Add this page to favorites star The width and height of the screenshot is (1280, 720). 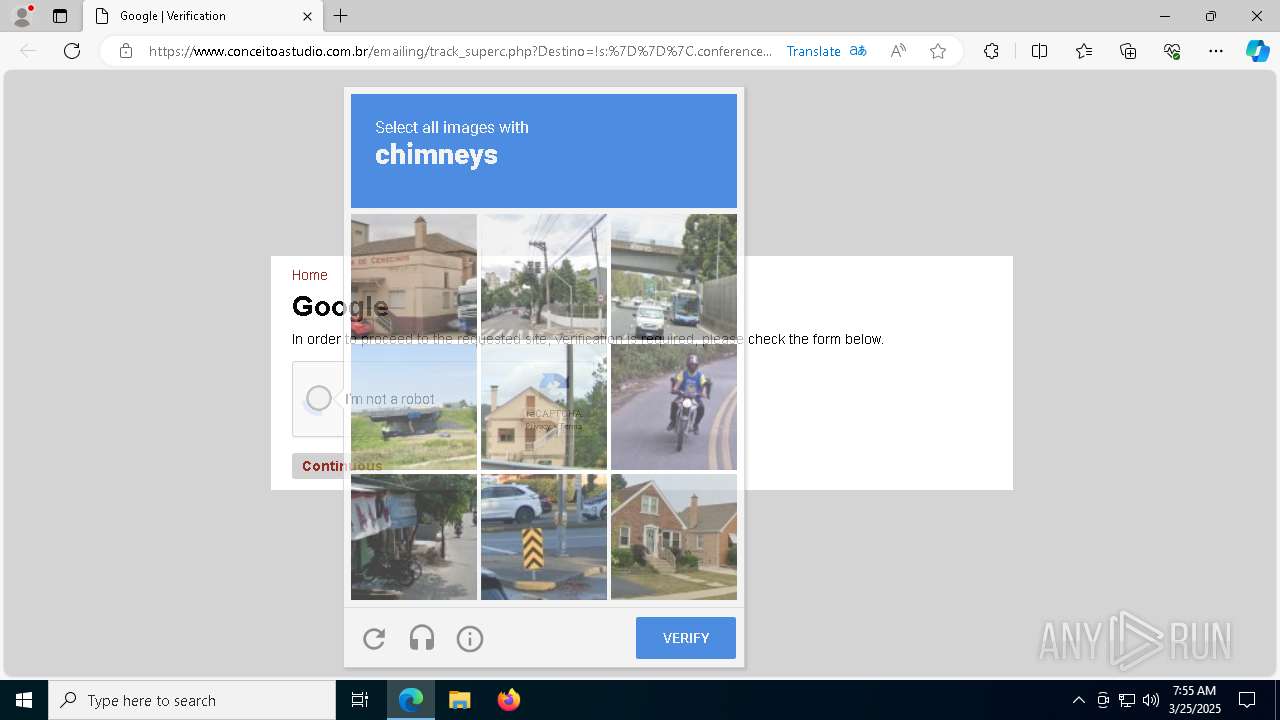[938, 51]
